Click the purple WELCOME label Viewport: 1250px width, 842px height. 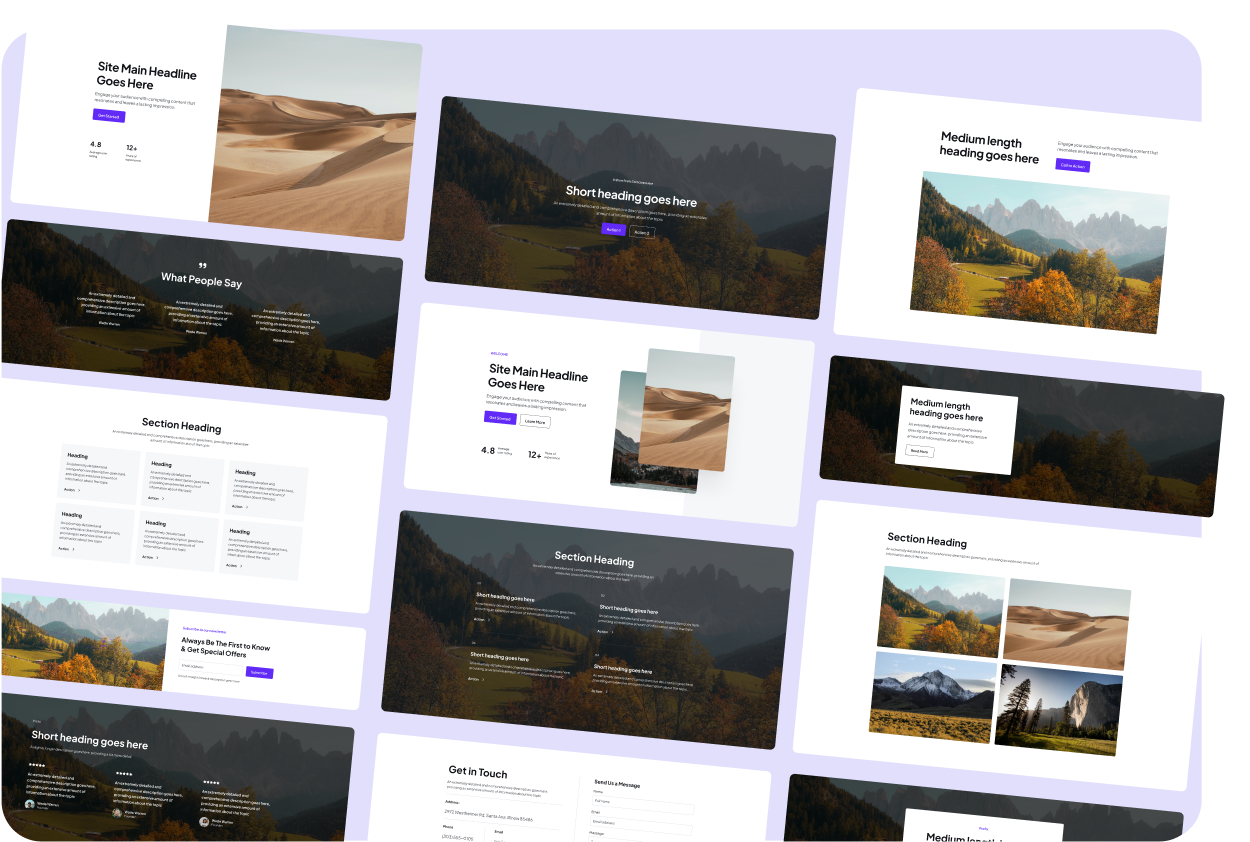499,354
